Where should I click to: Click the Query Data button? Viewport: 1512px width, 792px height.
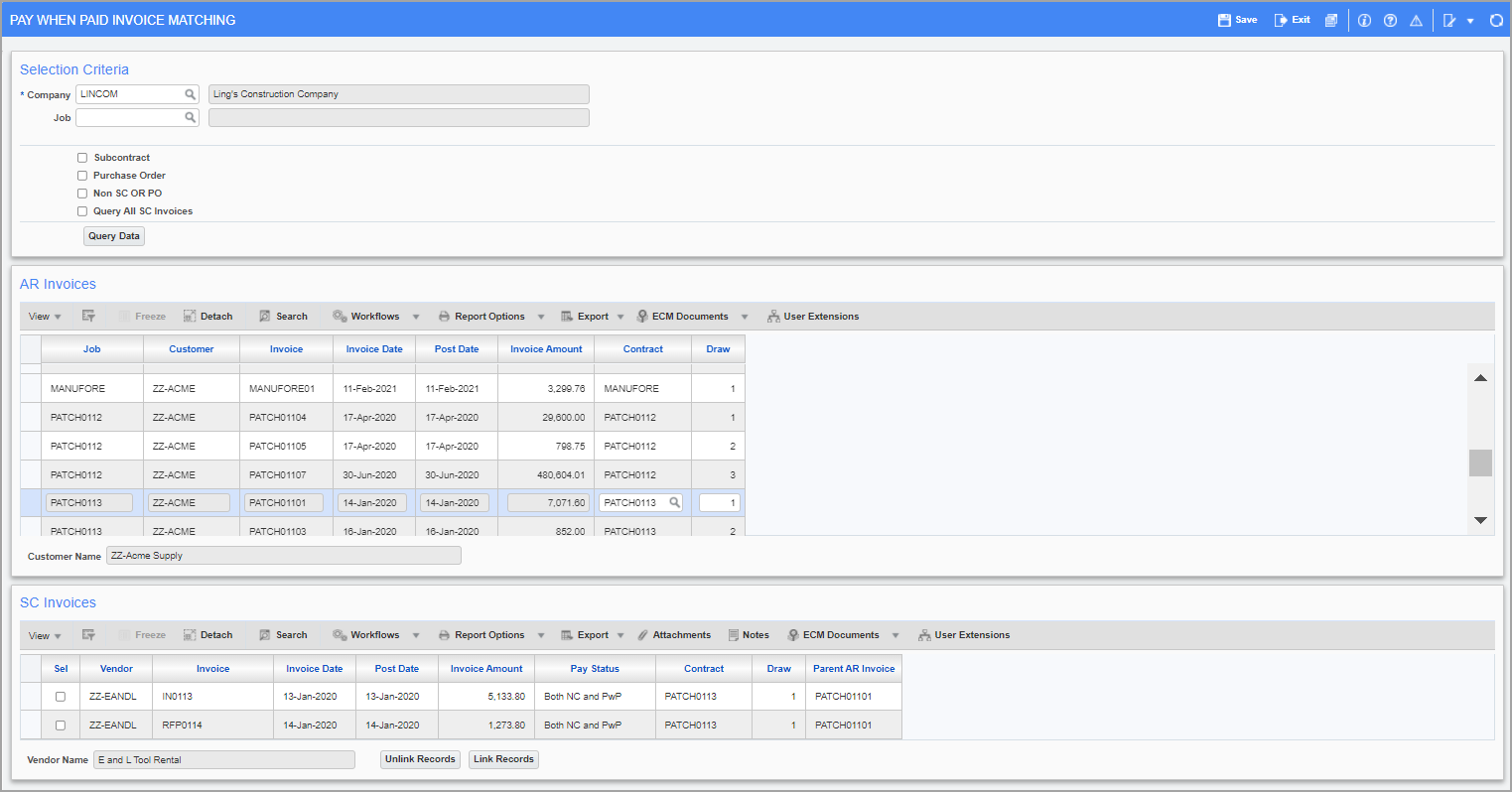click(x=113, y=235)
